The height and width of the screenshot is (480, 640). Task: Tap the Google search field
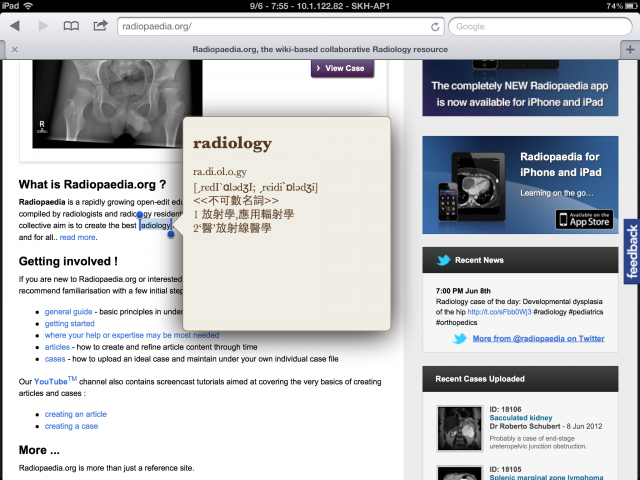540,27
